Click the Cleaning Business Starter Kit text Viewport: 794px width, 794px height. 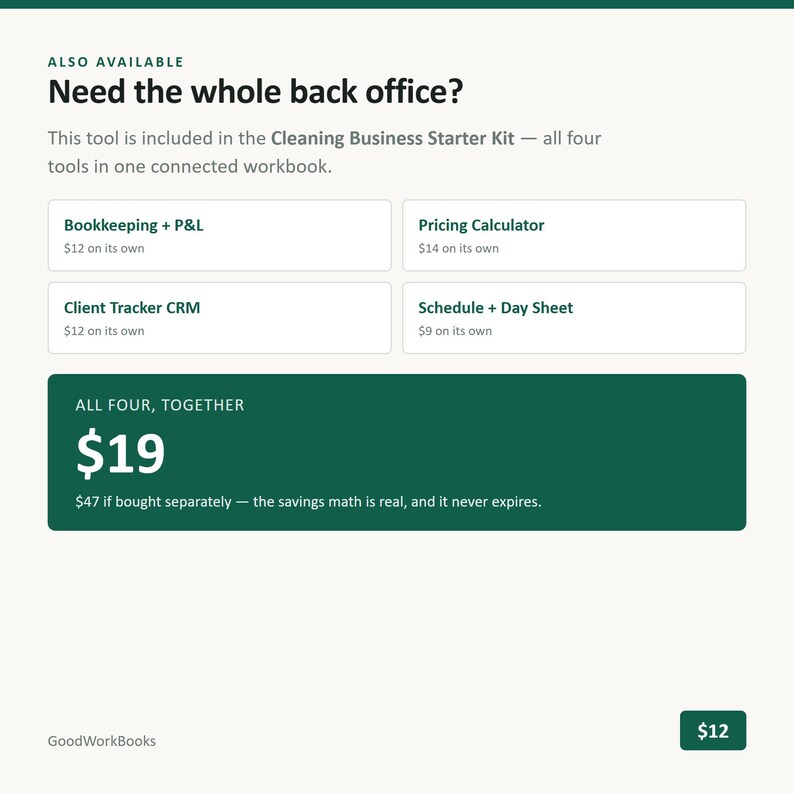(392, 138)
